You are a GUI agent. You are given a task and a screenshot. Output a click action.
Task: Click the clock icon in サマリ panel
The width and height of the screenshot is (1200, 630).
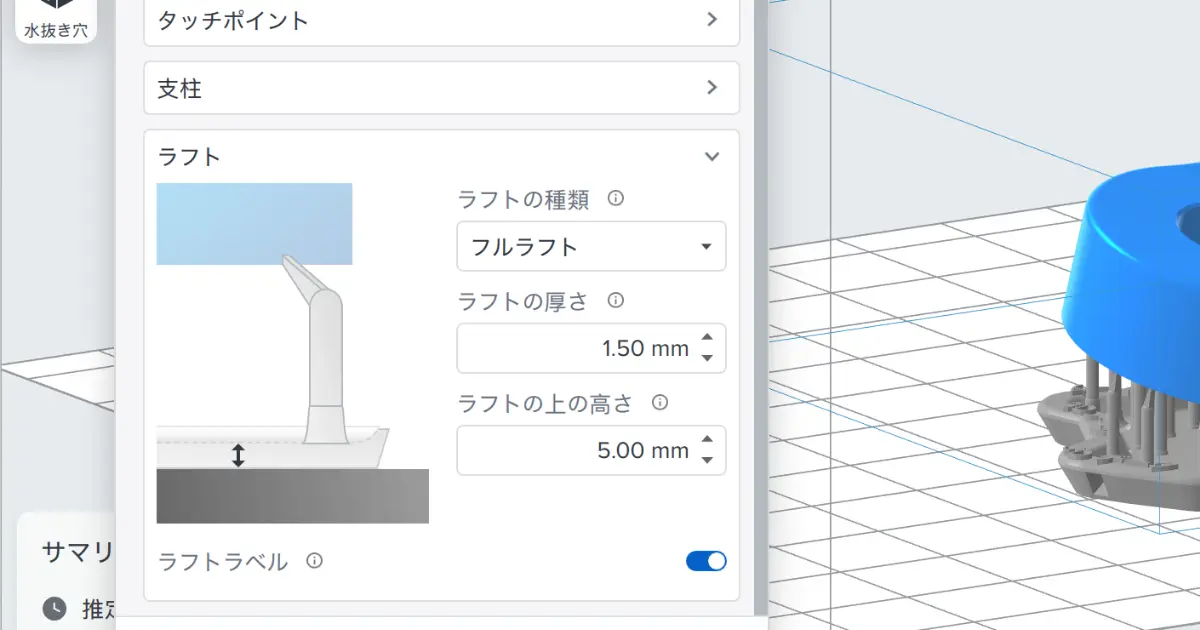pyautogui.click(x=54, y=608)
